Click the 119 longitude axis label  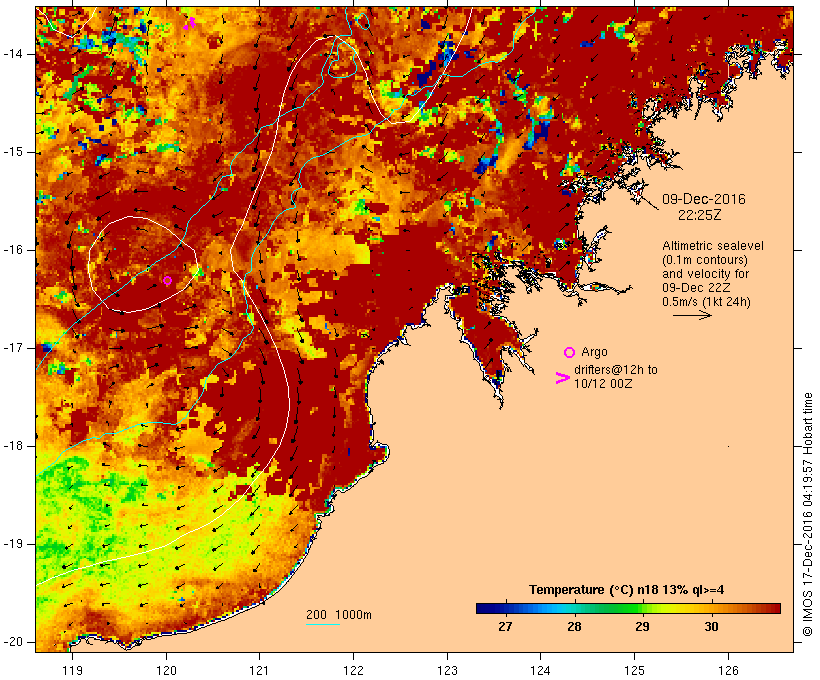point(72,670)
